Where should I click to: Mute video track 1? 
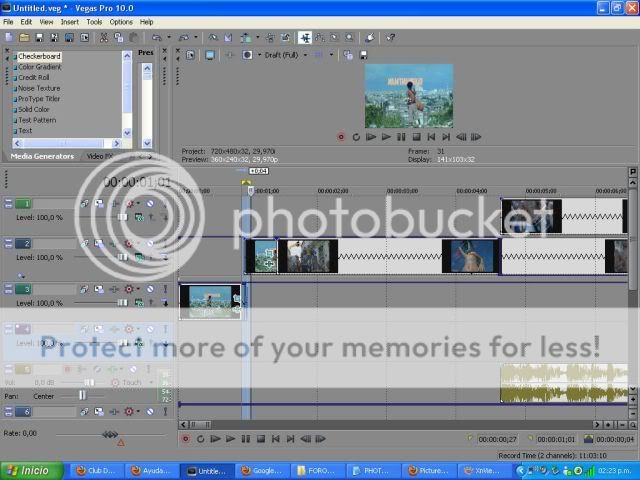click(150, 203)
